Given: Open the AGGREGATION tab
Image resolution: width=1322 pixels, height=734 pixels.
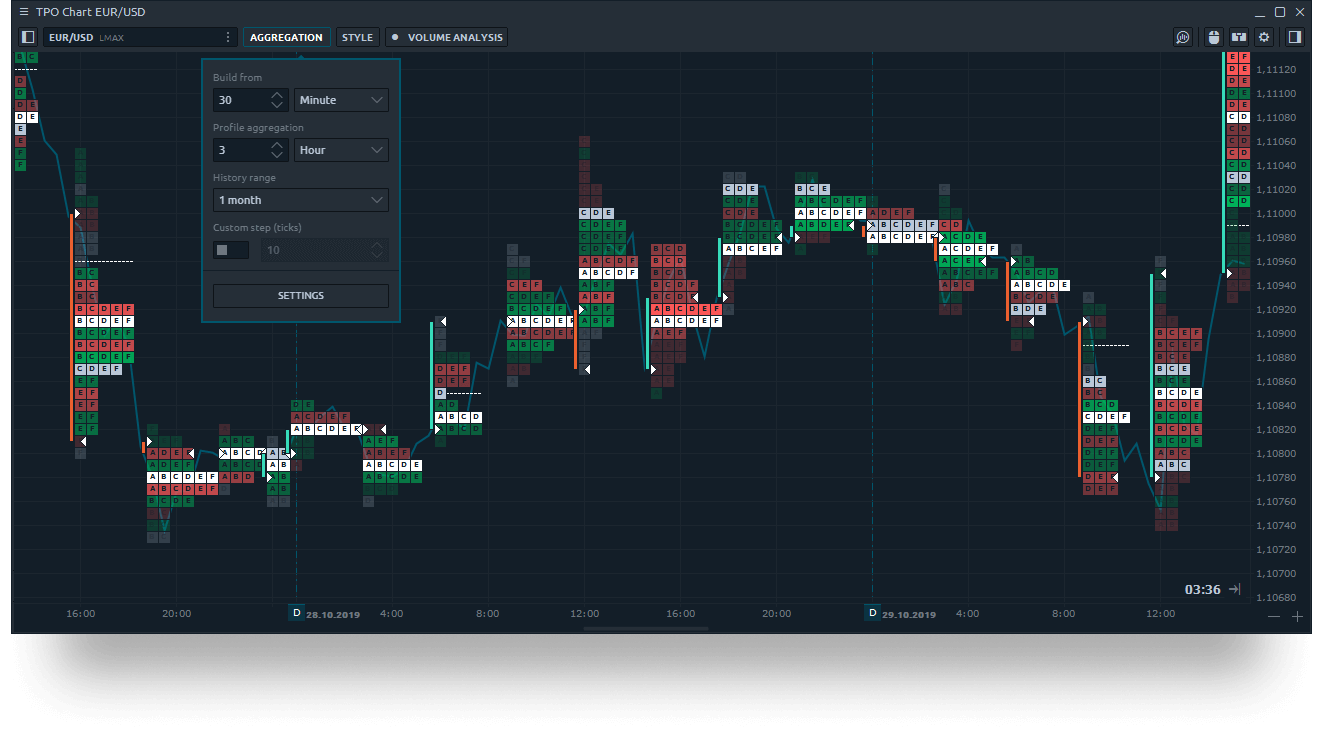Looking at the screenshot, I should pos(286,37).
